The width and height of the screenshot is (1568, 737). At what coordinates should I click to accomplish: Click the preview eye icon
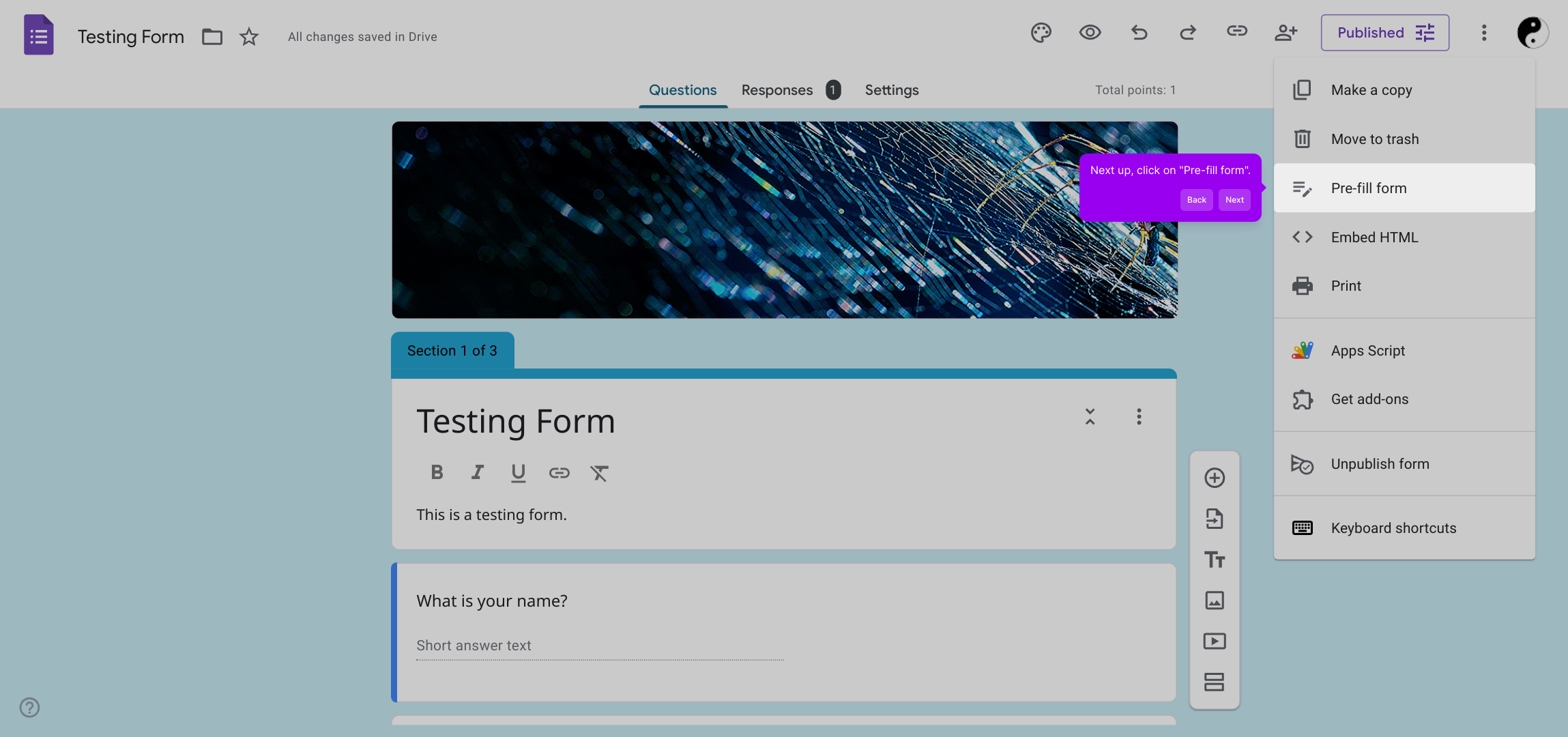tap(1090, 33)
